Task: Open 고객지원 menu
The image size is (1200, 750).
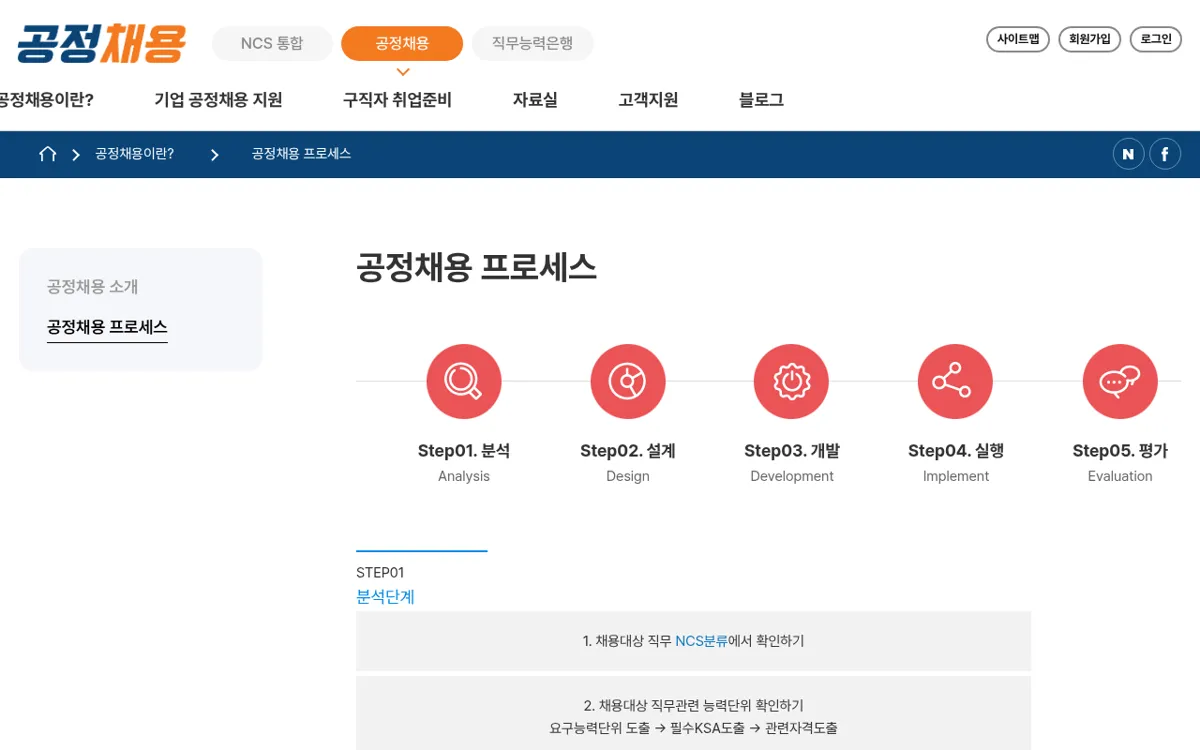Action: [648, 100]
